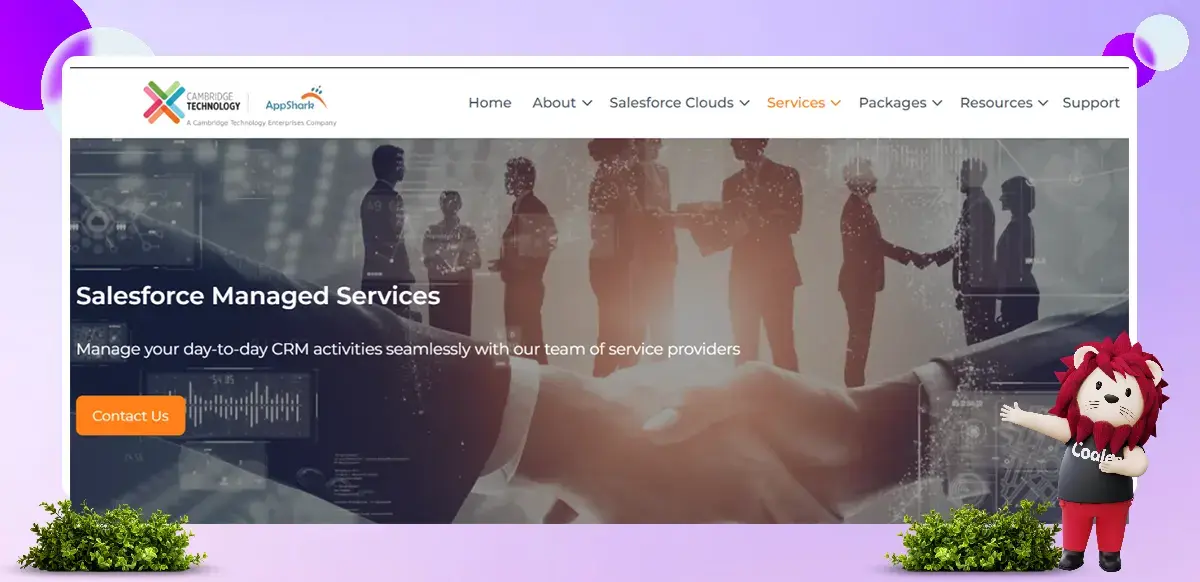Click the AppShark logo
The height and width of the screenshot is (582, 1200).
coord(296,101)
